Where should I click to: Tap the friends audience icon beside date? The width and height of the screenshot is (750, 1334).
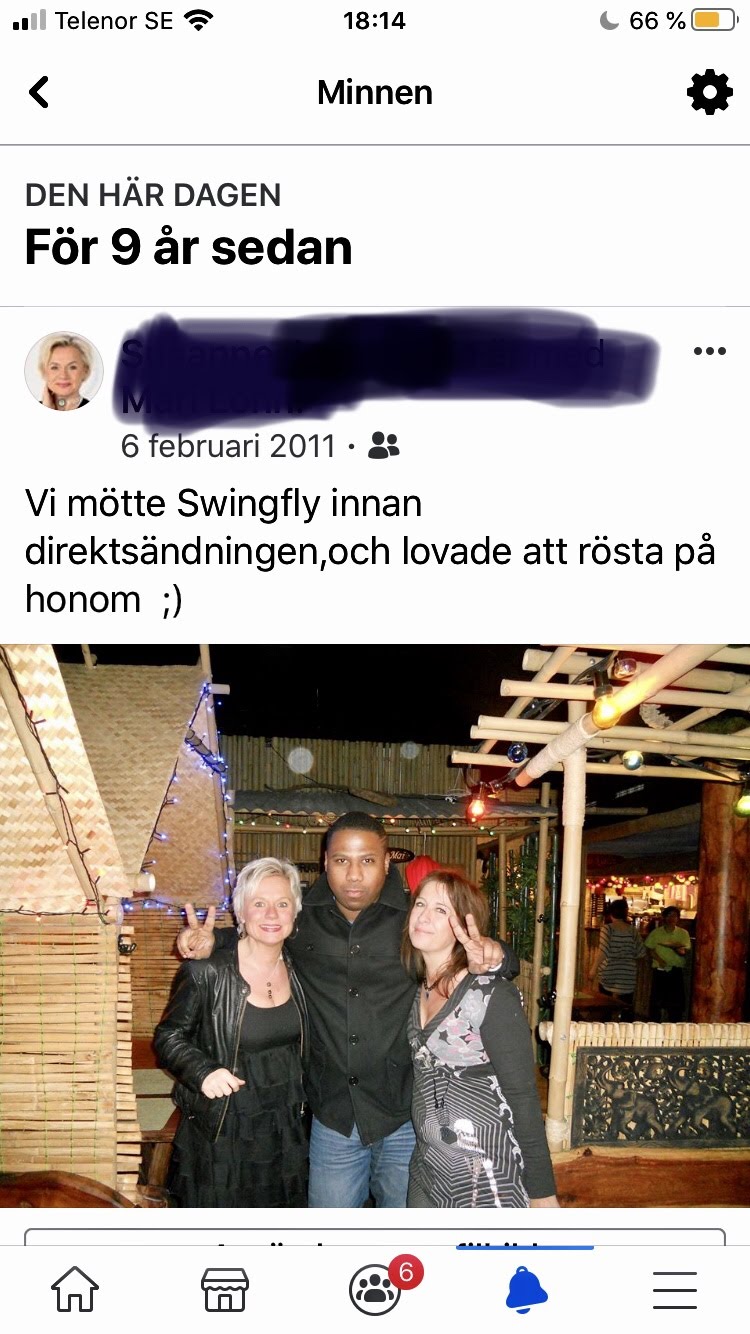coord(384,445)
